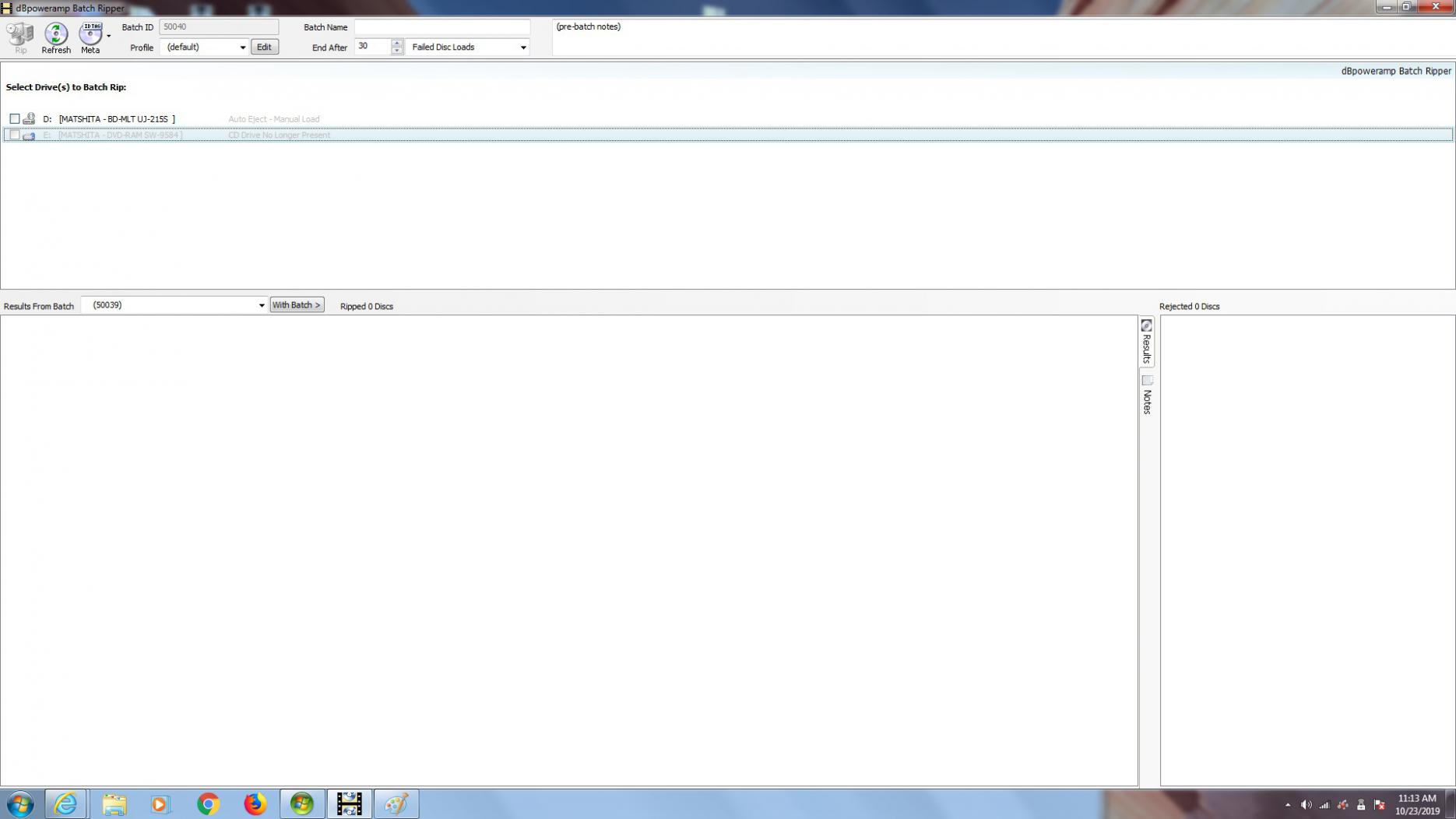Click the Rip toolbar icon
This screenshot has width=1456, height=819.
pyautogui.click(x=20, y=34)
